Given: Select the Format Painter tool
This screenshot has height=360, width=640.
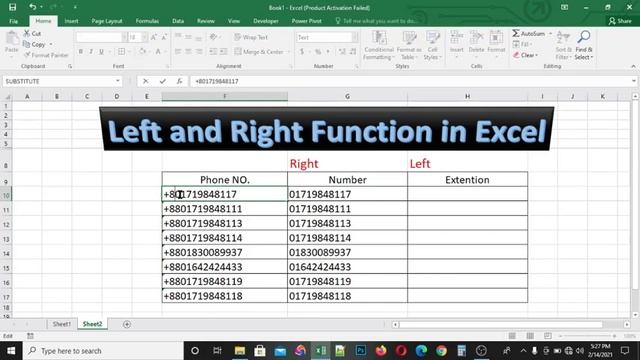Looking at the screenshot, I should [46, 55].
